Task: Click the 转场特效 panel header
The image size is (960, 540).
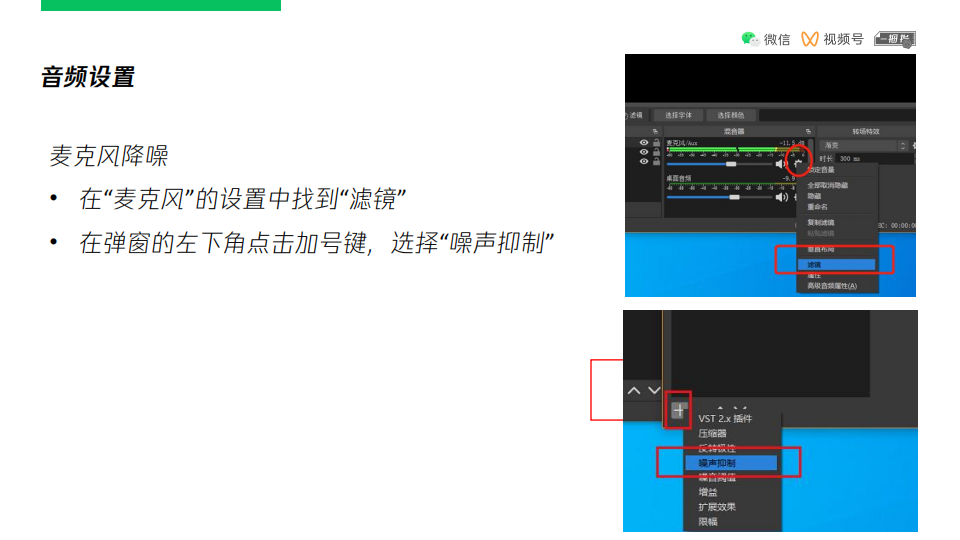Action: coord(866,131)
